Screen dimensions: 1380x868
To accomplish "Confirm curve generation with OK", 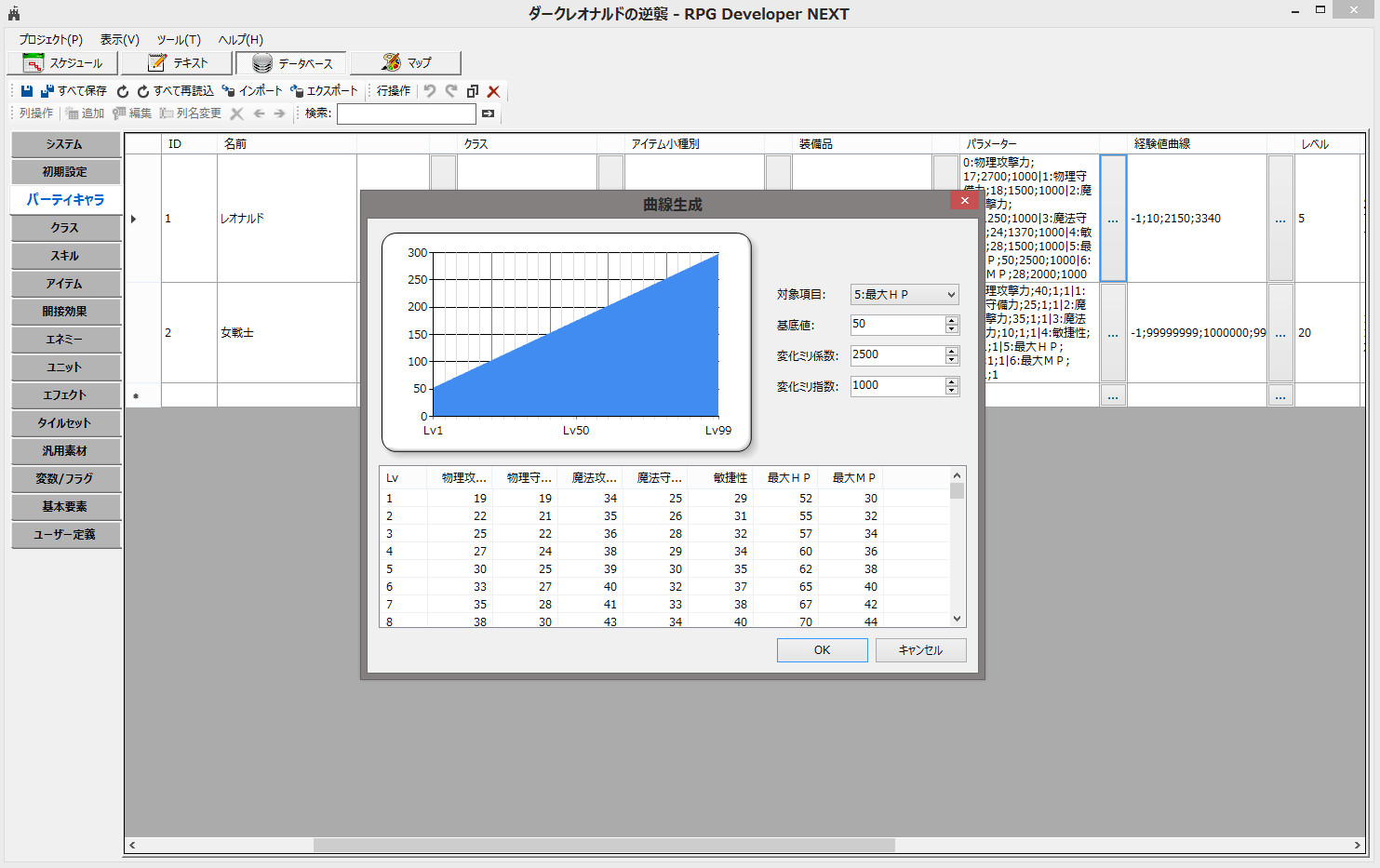I will [x=822, y=649].
